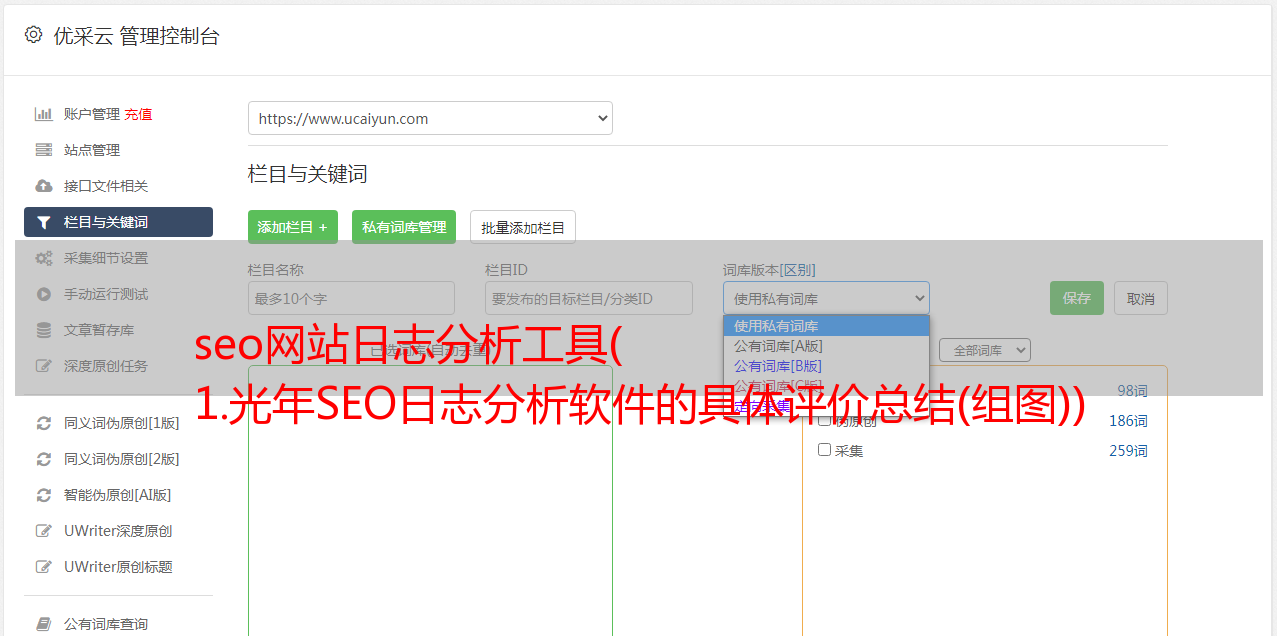Click the book icon for 公有词库查询

(x=44, y=624)
